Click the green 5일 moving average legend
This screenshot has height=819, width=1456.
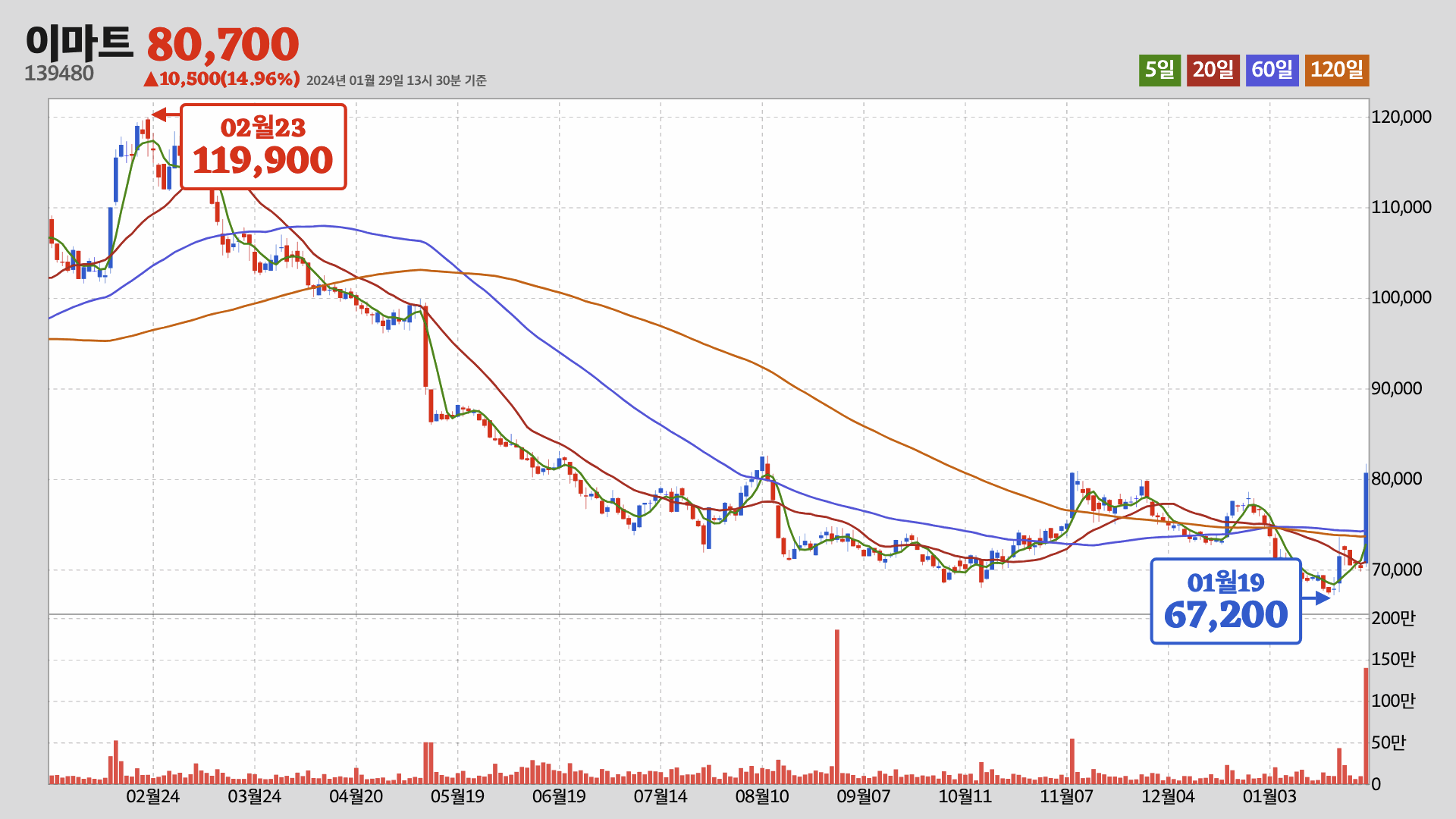point(1159,71)
